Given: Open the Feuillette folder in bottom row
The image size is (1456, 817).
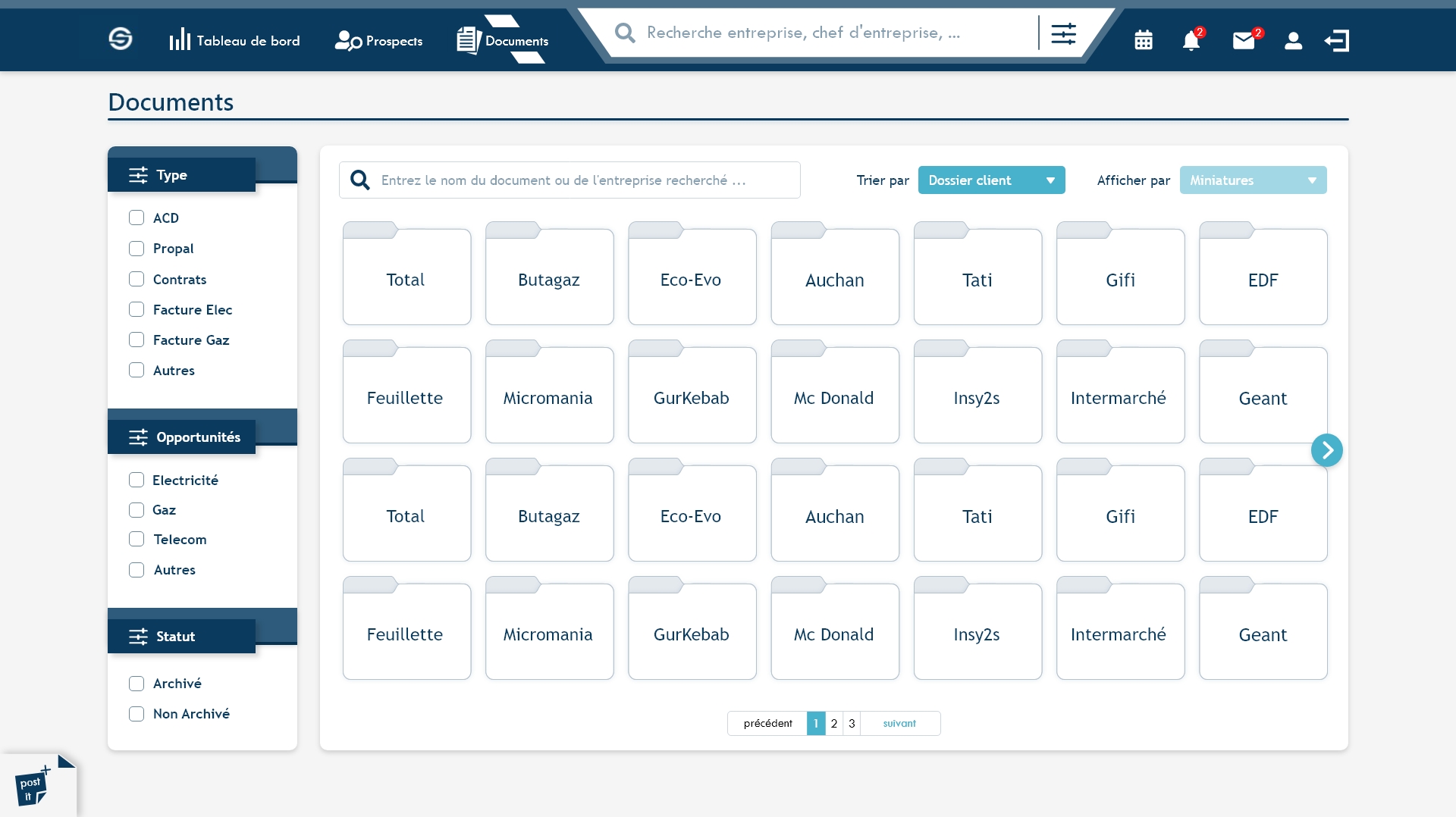Looking at the screenshot, I should point(406,628).
